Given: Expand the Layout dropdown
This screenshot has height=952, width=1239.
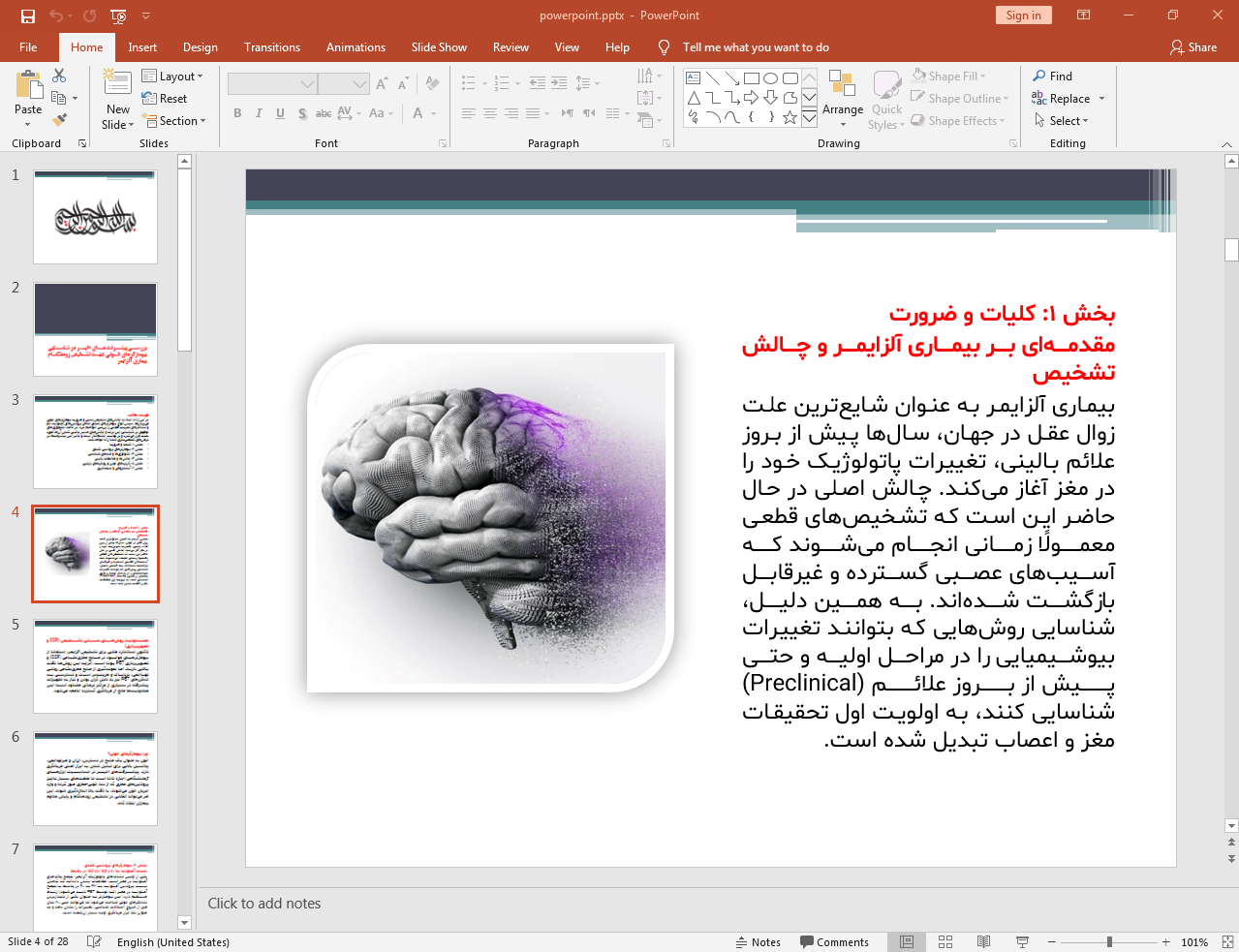Looking at the screenshot, I should click(x=172, y=77).
